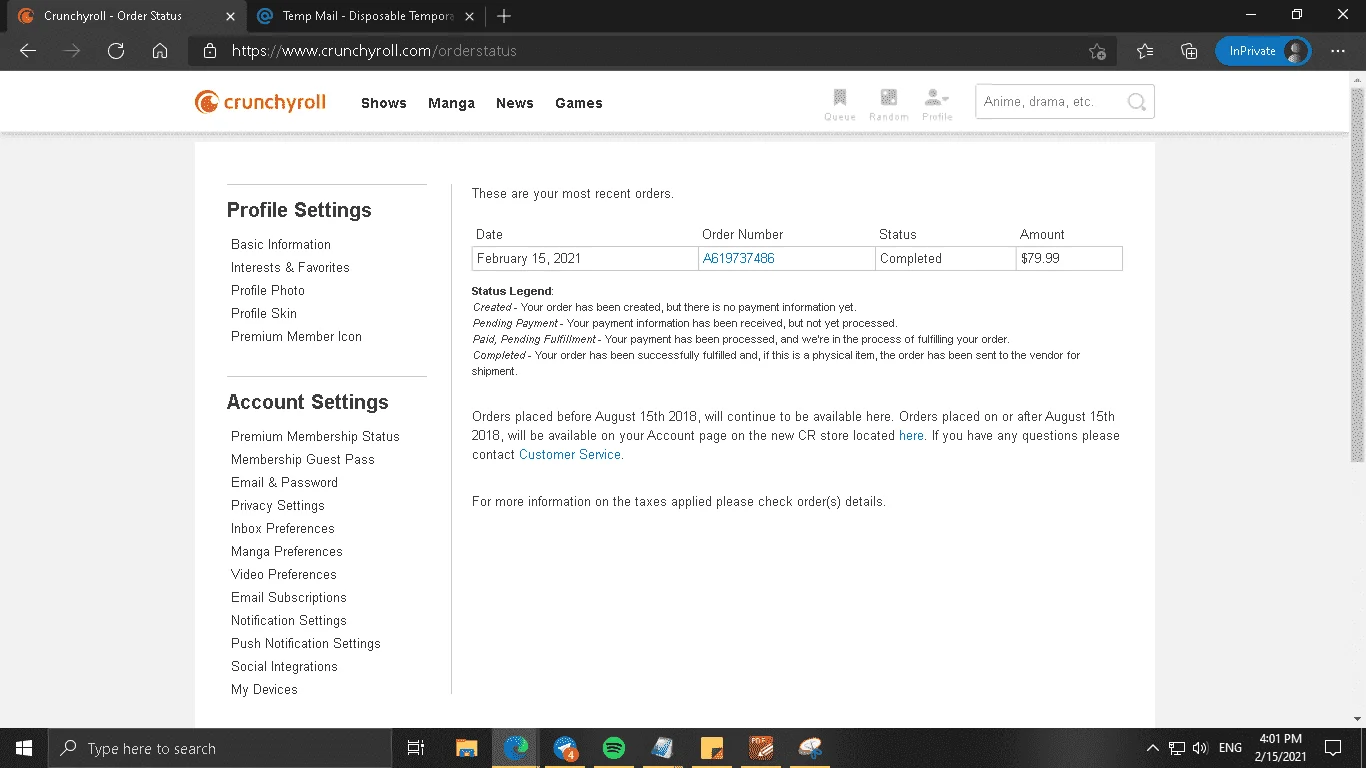Open the Random icon

tap(888, 103)
